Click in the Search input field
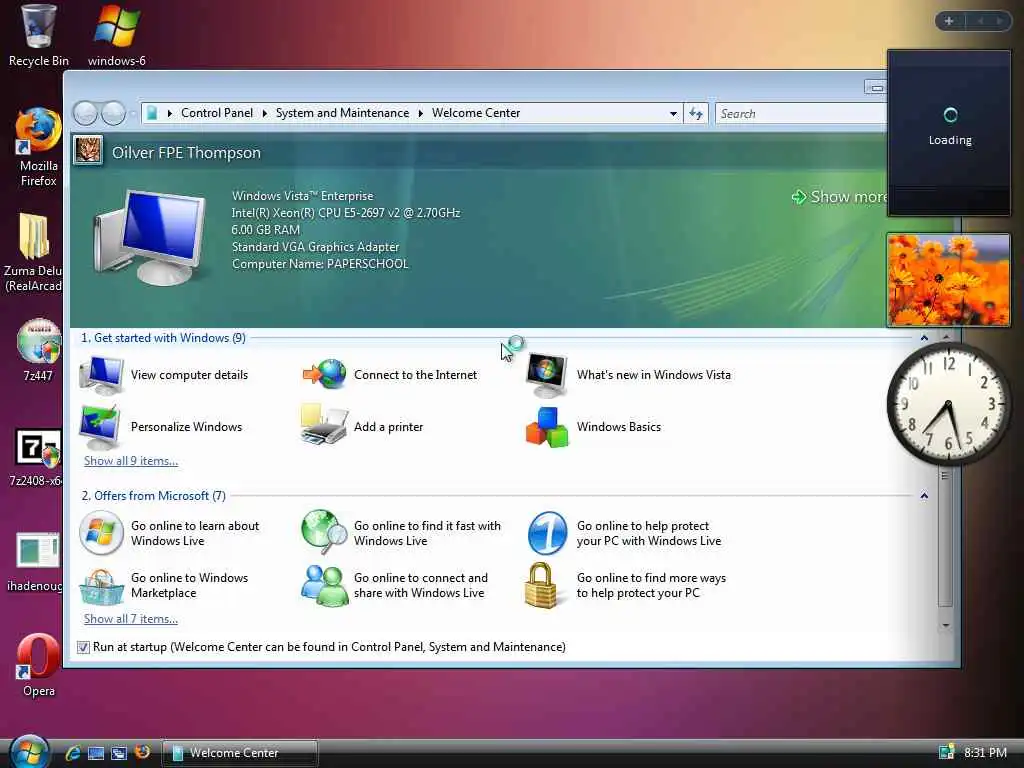The width and height of the screenshot is (1024, 768). click(x=801, y=114)
